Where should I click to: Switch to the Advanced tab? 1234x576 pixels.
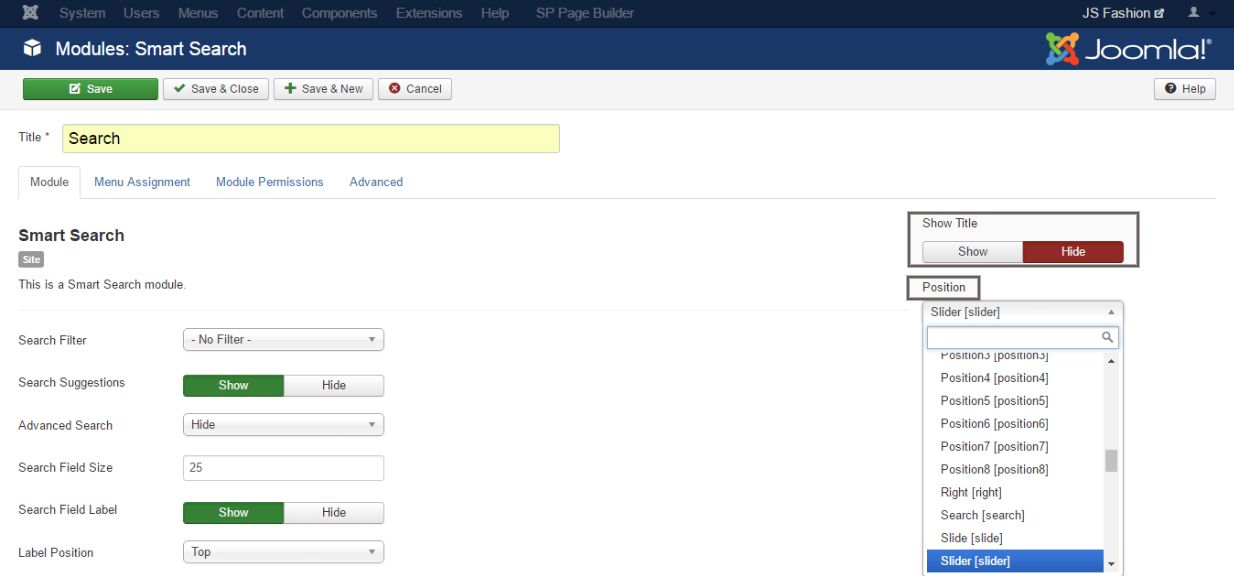point(376,182)
